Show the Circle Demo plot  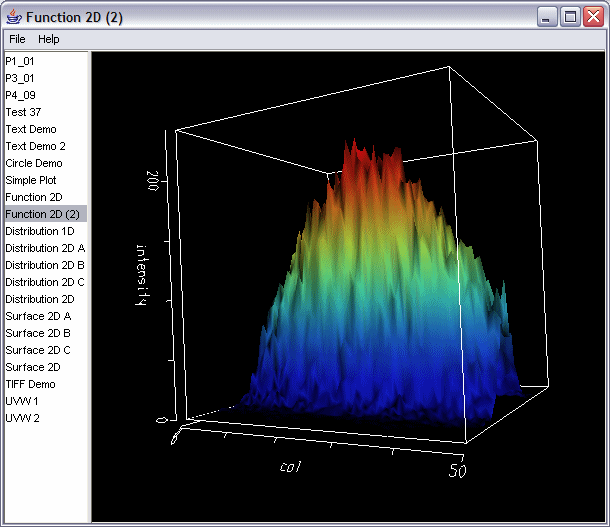pyautogui.click(x=33, y=163)
